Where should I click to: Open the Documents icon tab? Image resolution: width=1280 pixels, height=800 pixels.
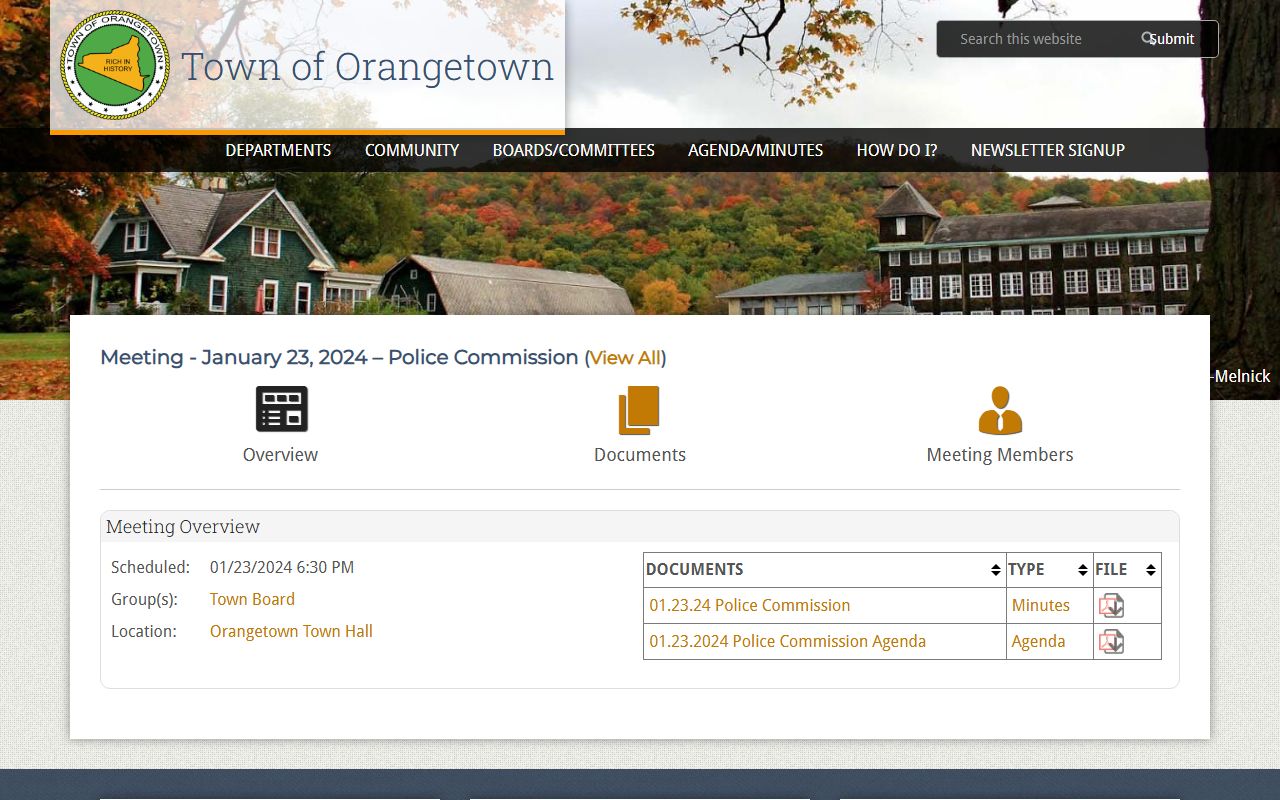(x=639, y=410)
